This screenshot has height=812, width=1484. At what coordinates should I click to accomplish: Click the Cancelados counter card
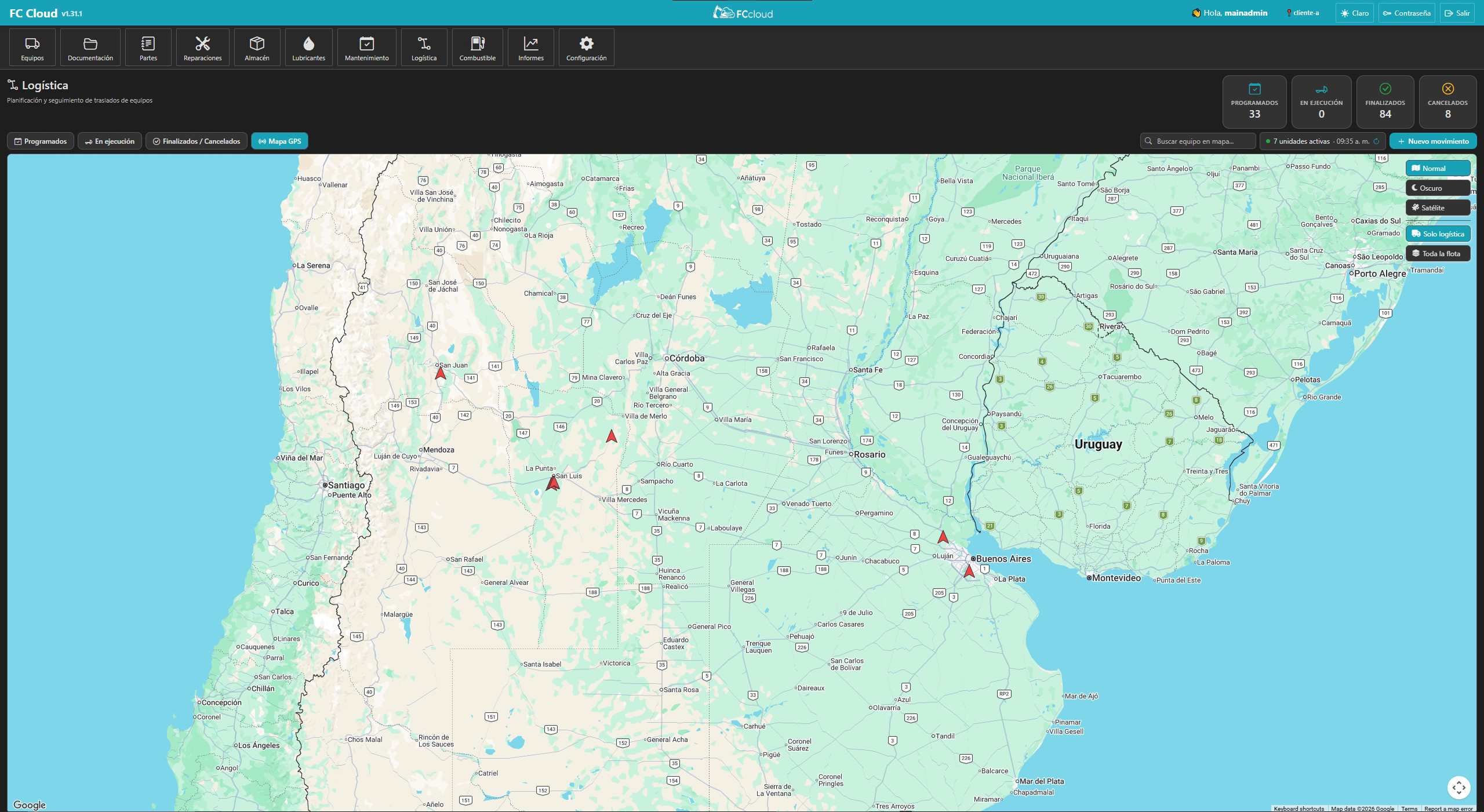click(1448, 102)
